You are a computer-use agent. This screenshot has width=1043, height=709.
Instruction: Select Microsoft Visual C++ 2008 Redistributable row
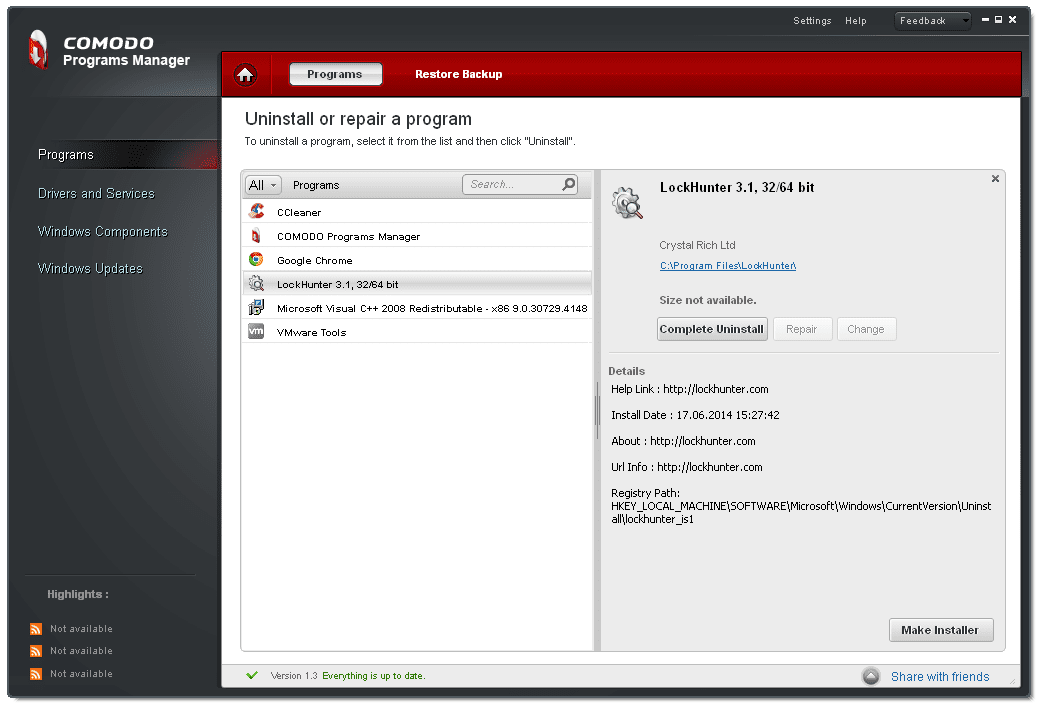click(x=417, y=308)
